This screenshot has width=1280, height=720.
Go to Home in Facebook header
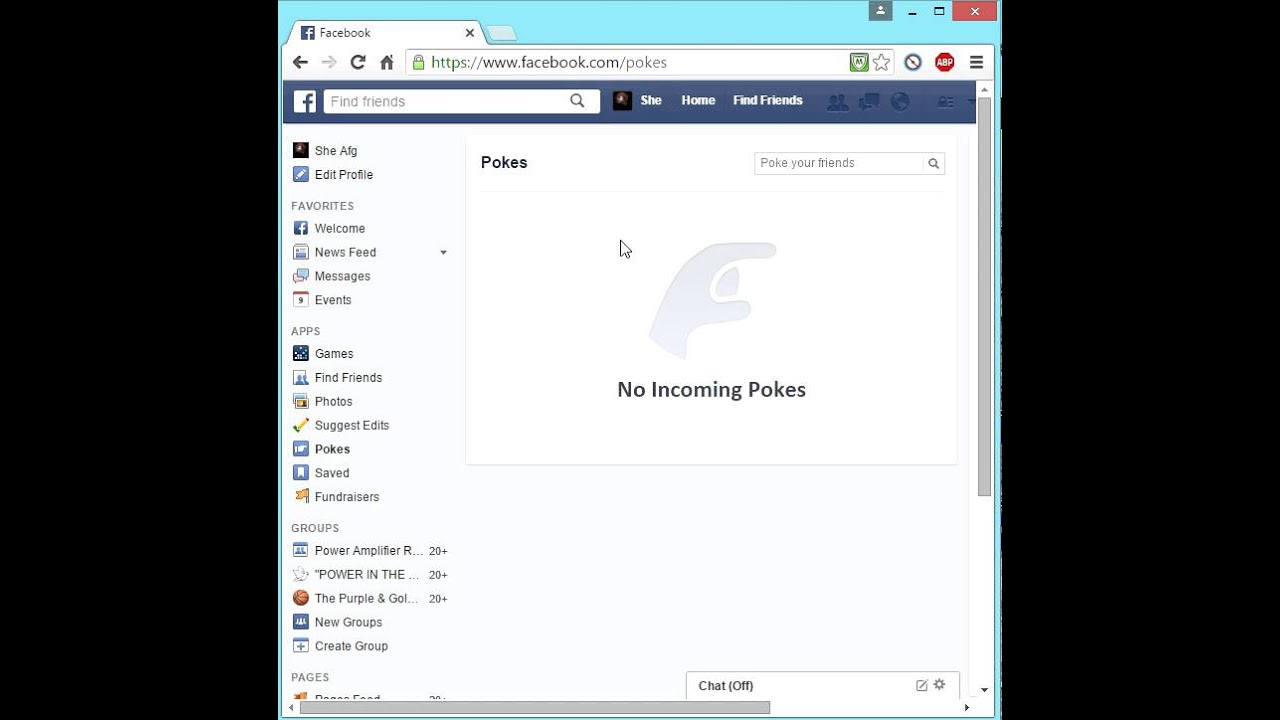click(698, 100)
